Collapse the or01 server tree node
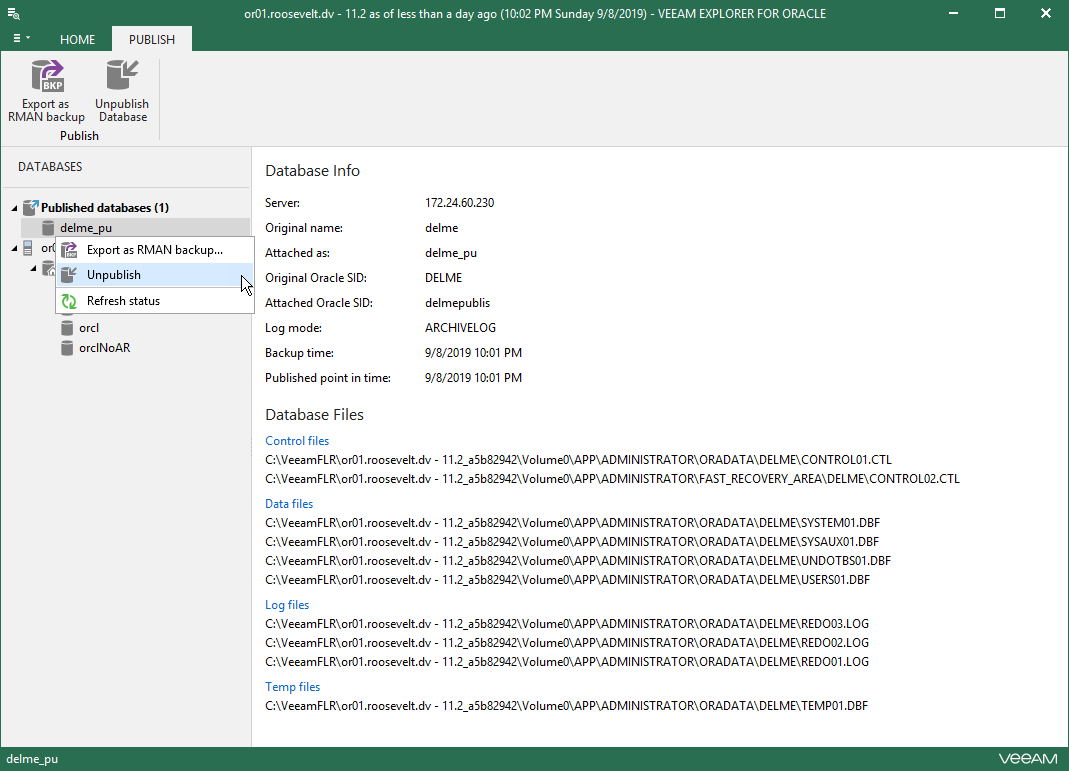This screenshot has height=771, width=1069. coord(14,248)
